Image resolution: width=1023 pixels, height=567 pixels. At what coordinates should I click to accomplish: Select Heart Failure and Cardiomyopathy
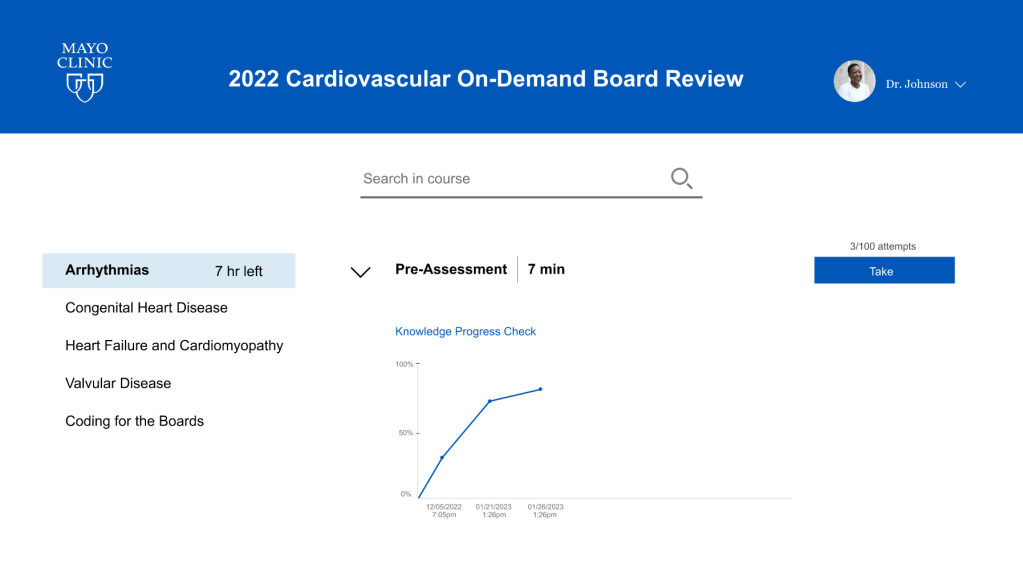coord(174,346)
